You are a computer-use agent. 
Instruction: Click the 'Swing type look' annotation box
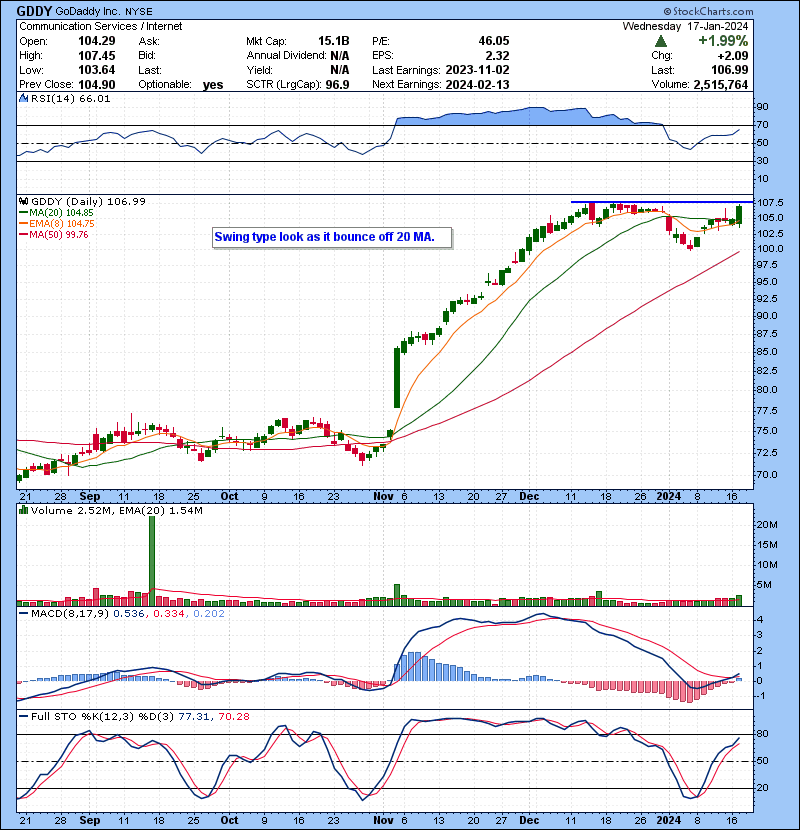[332, 238]
